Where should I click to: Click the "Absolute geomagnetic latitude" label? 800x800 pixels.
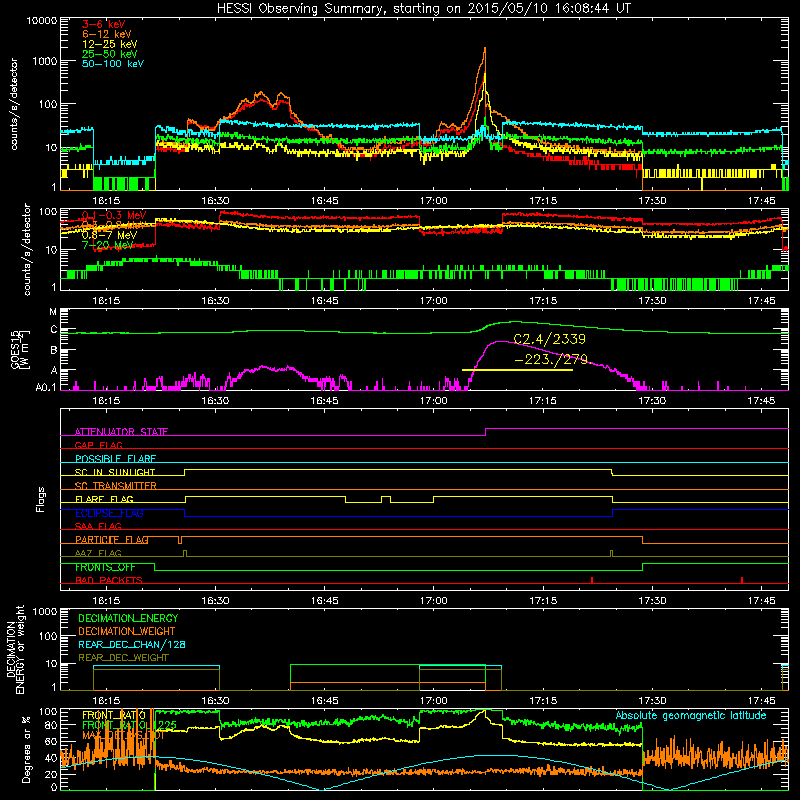(x=691, y=716)
